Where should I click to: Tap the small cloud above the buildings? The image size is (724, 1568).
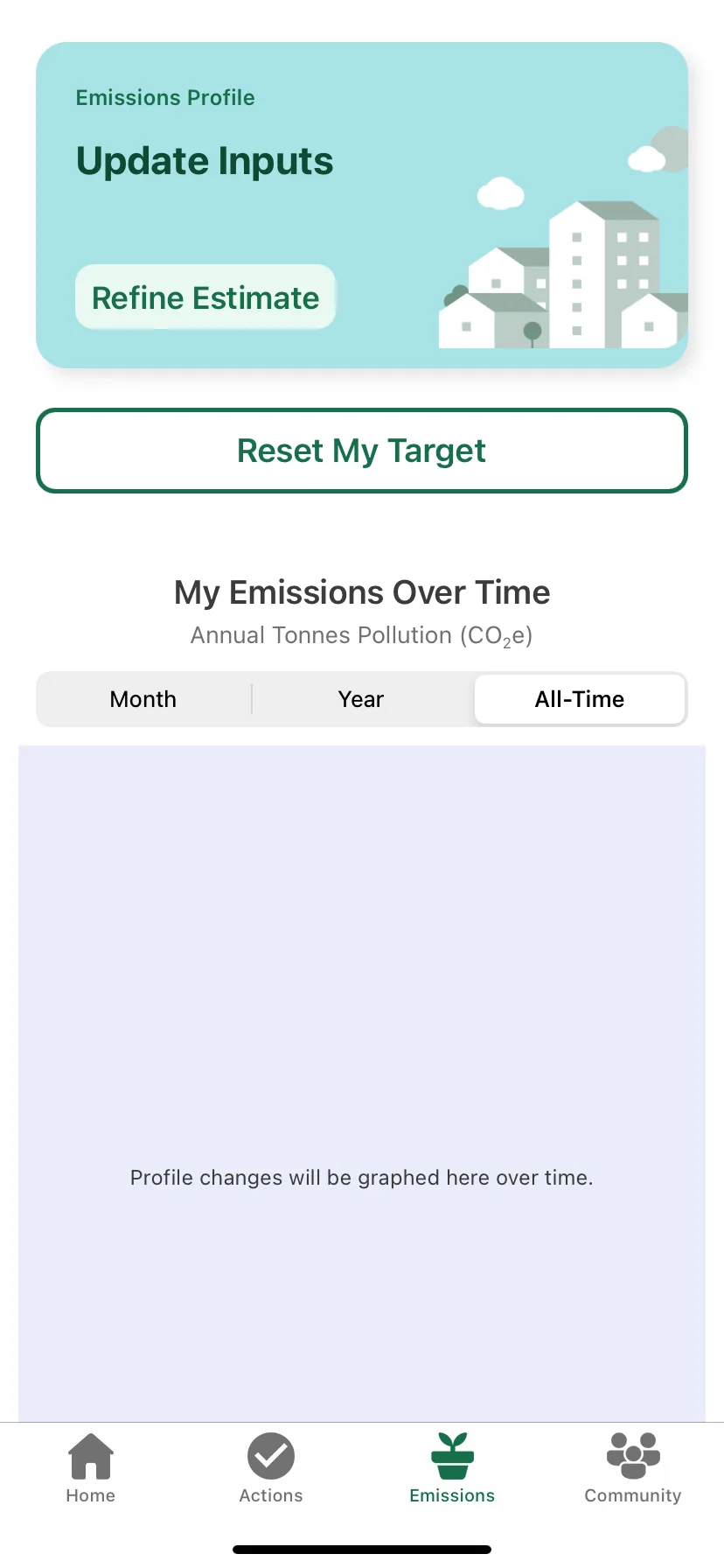tap(500, 192)
